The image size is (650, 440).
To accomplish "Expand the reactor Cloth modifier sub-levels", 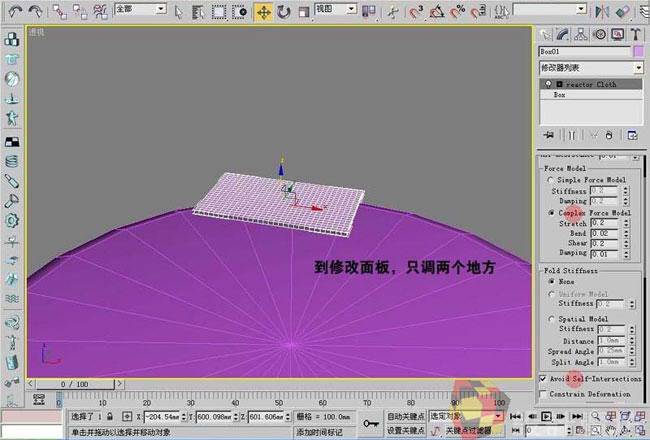I will click(x=559, y=84).
